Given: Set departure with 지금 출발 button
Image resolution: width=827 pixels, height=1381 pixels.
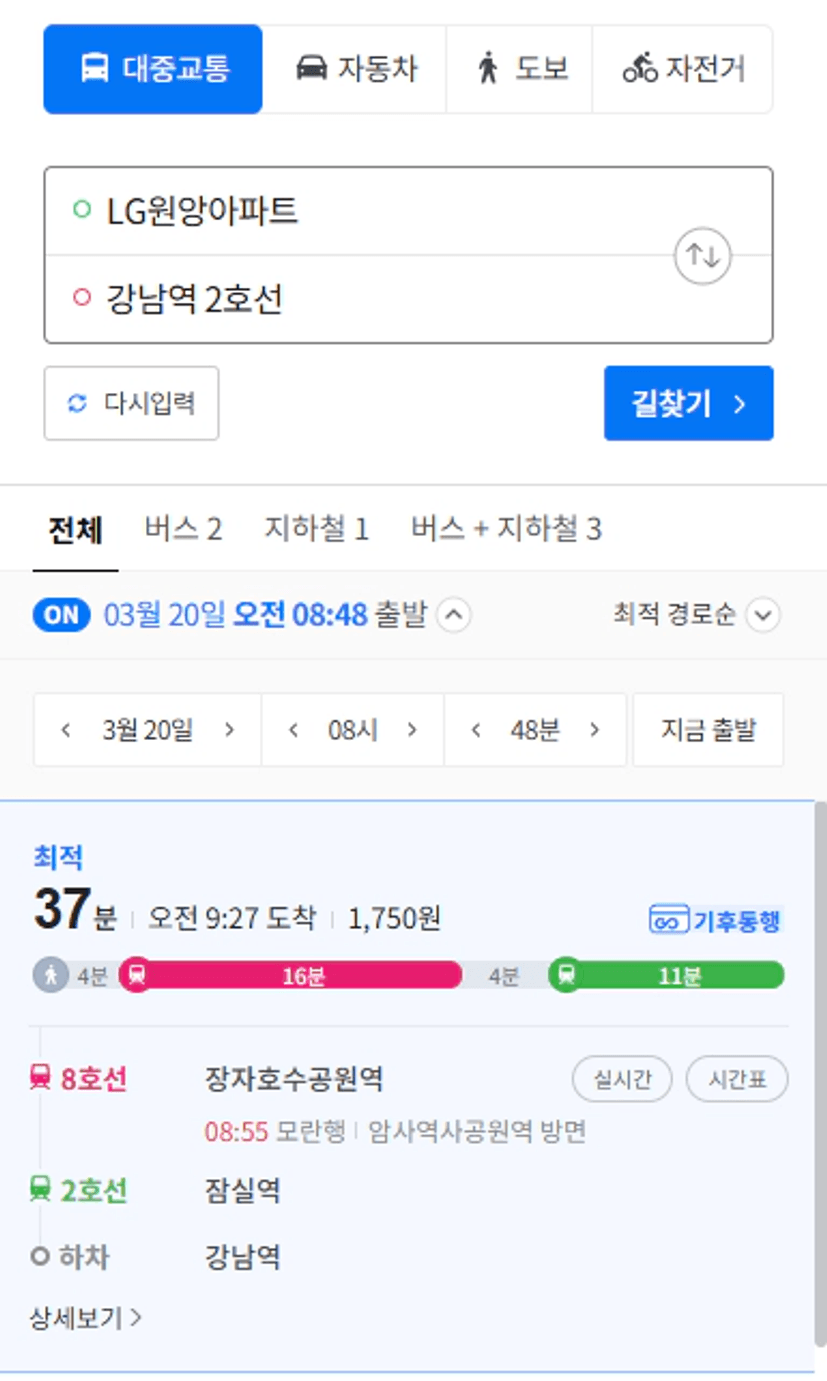Looking at the screenshot, I should tap(708, 730).
